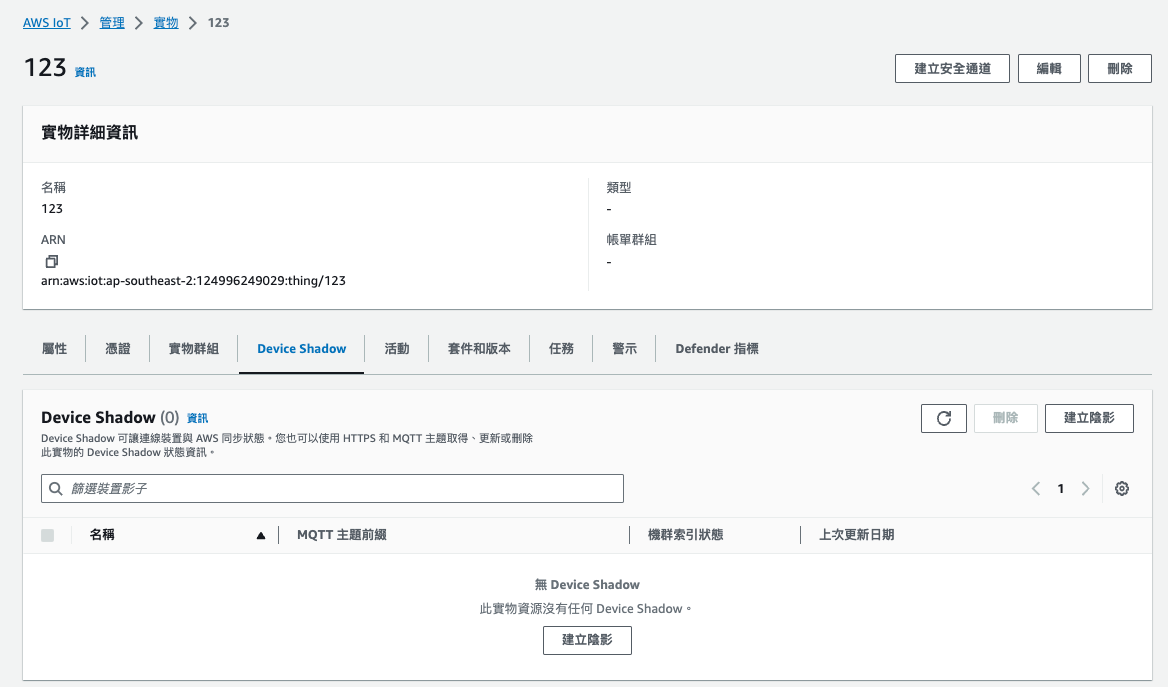Open the Device Shadow table preferences gear

(1121, 488)
